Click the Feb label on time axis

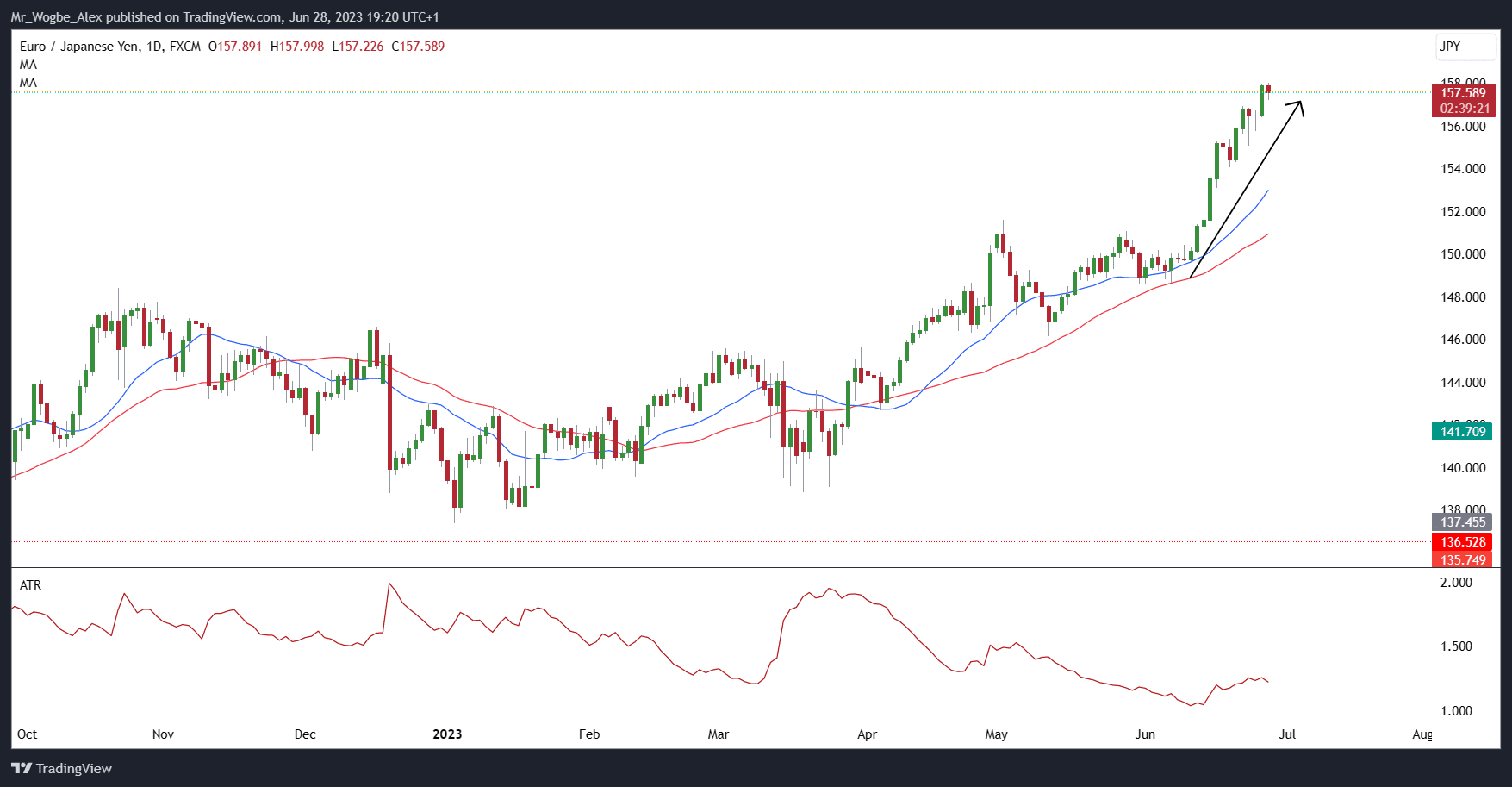point(589,734)
